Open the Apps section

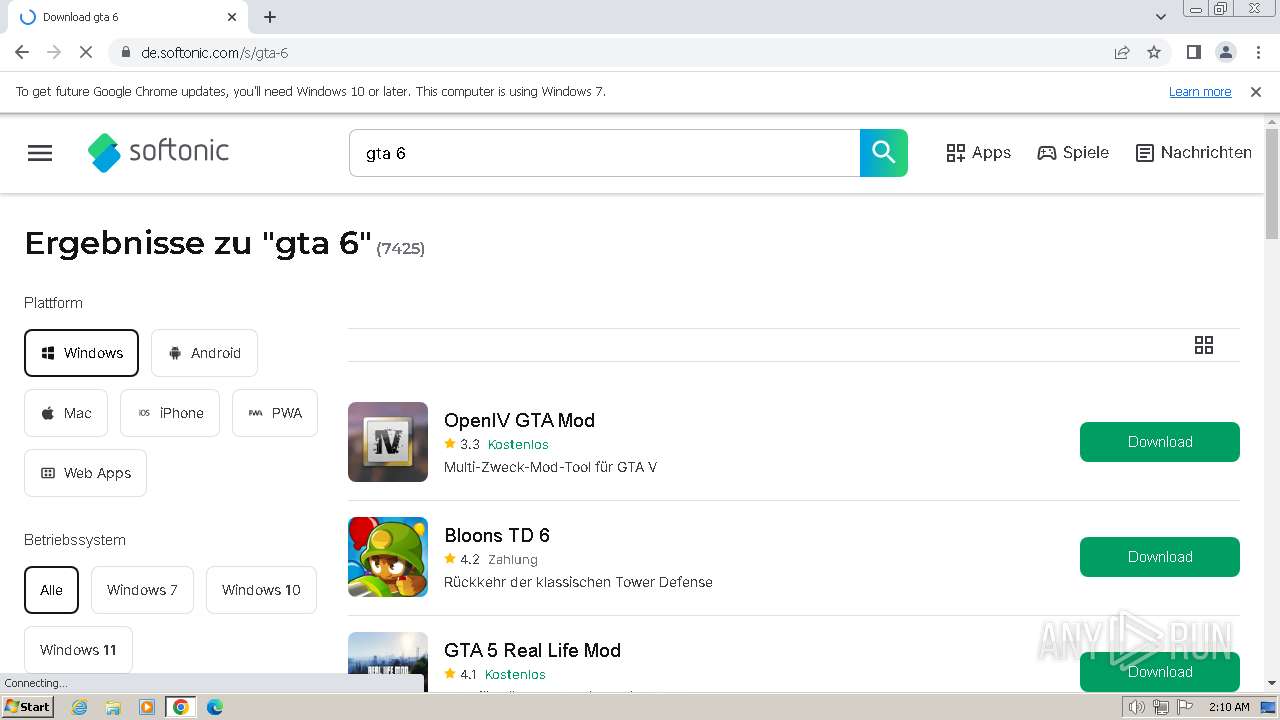tap(978, 153)
